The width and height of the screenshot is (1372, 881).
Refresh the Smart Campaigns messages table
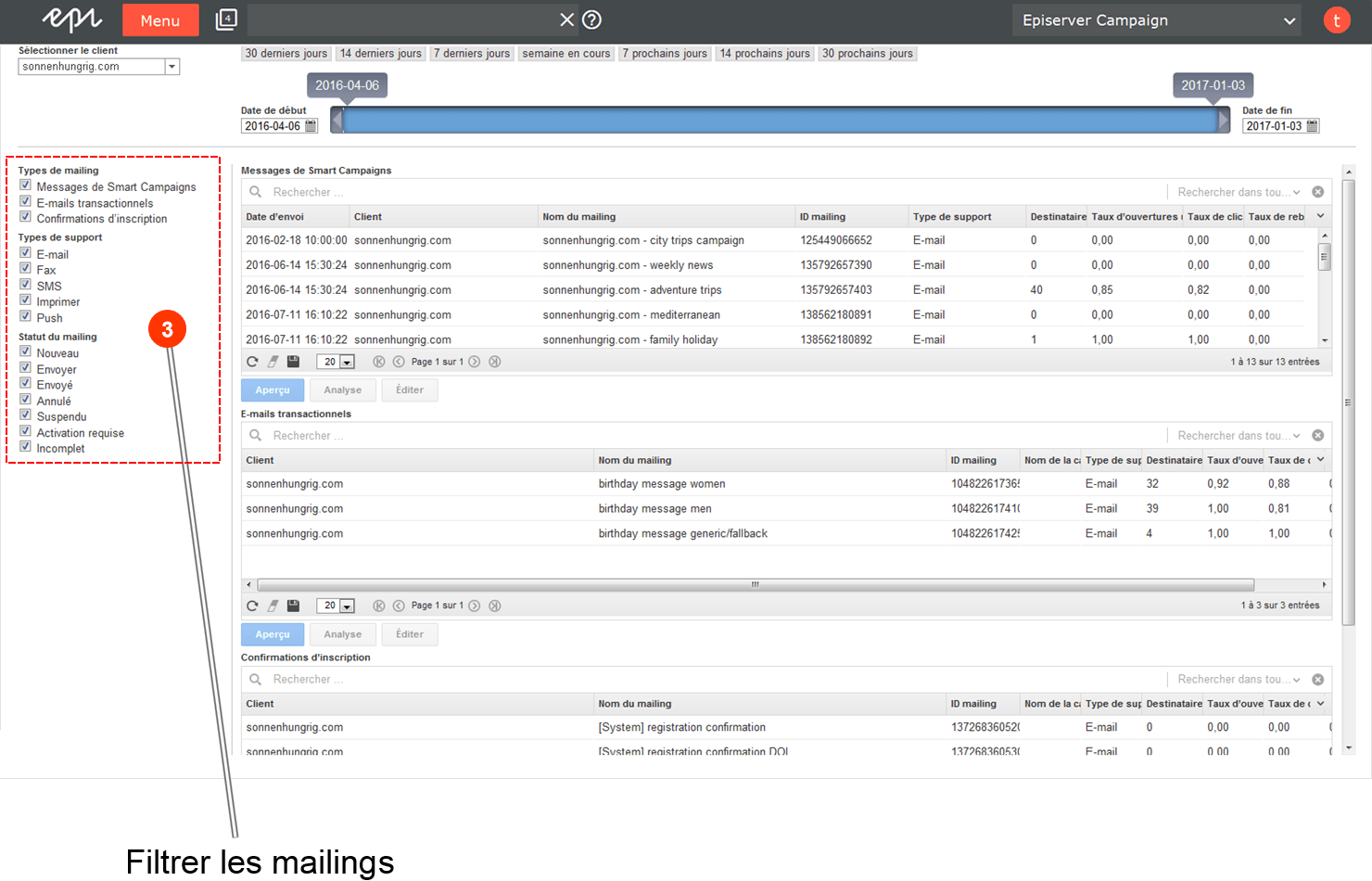pyautogui.click(x=252, y=362)
